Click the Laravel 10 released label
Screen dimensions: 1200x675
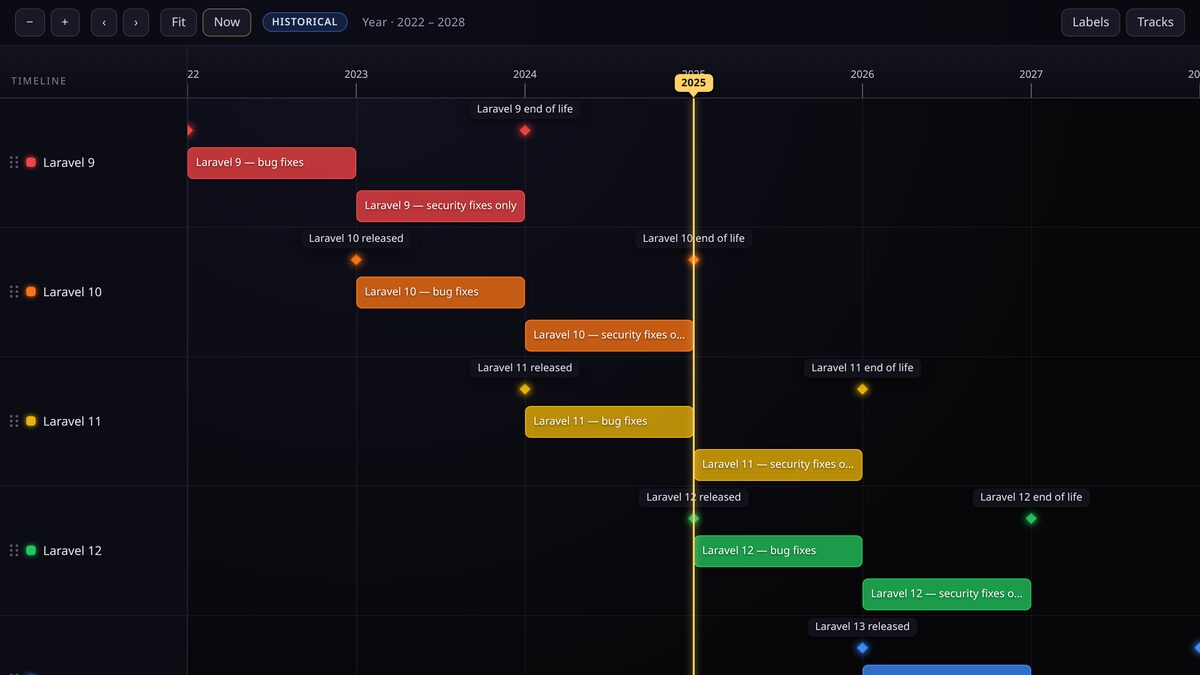(x=356, y=238)
